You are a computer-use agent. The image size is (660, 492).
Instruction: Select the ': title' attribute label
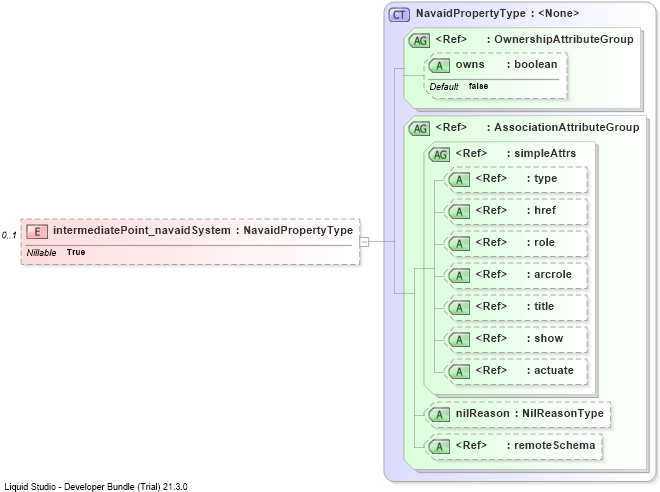(540, 306)
